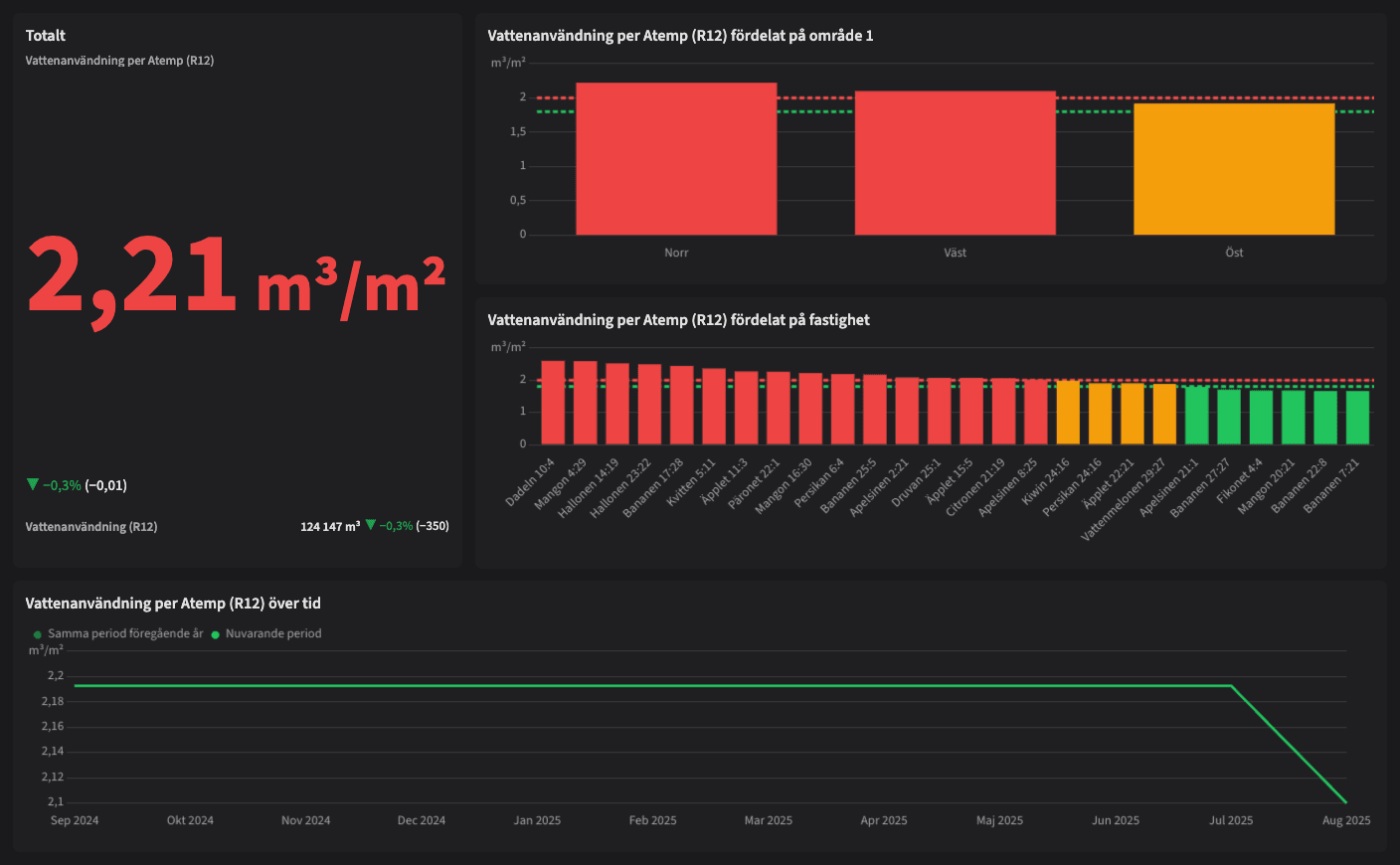Click the 'Vattenanvändning (R12)' label in Totalt

click(x=91, y=526)
